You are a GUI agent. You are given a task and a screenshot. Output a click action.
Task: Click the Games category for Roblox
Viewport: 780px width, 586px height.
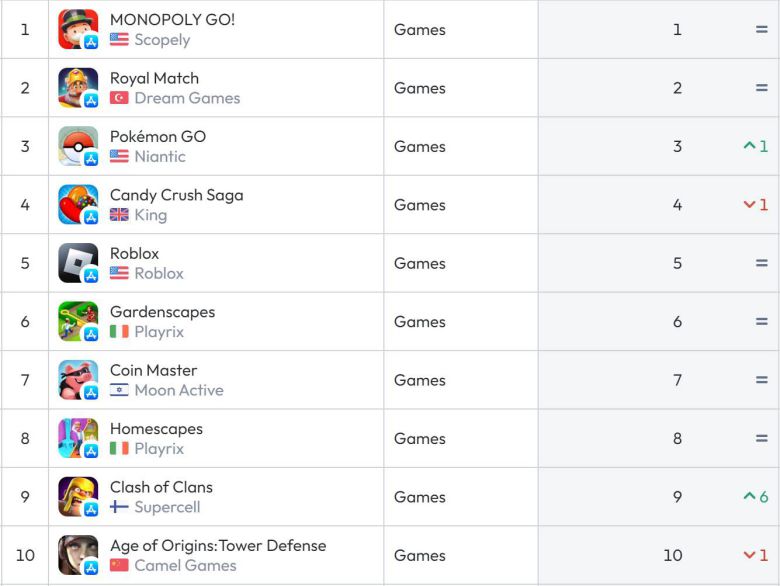[420, 263]
